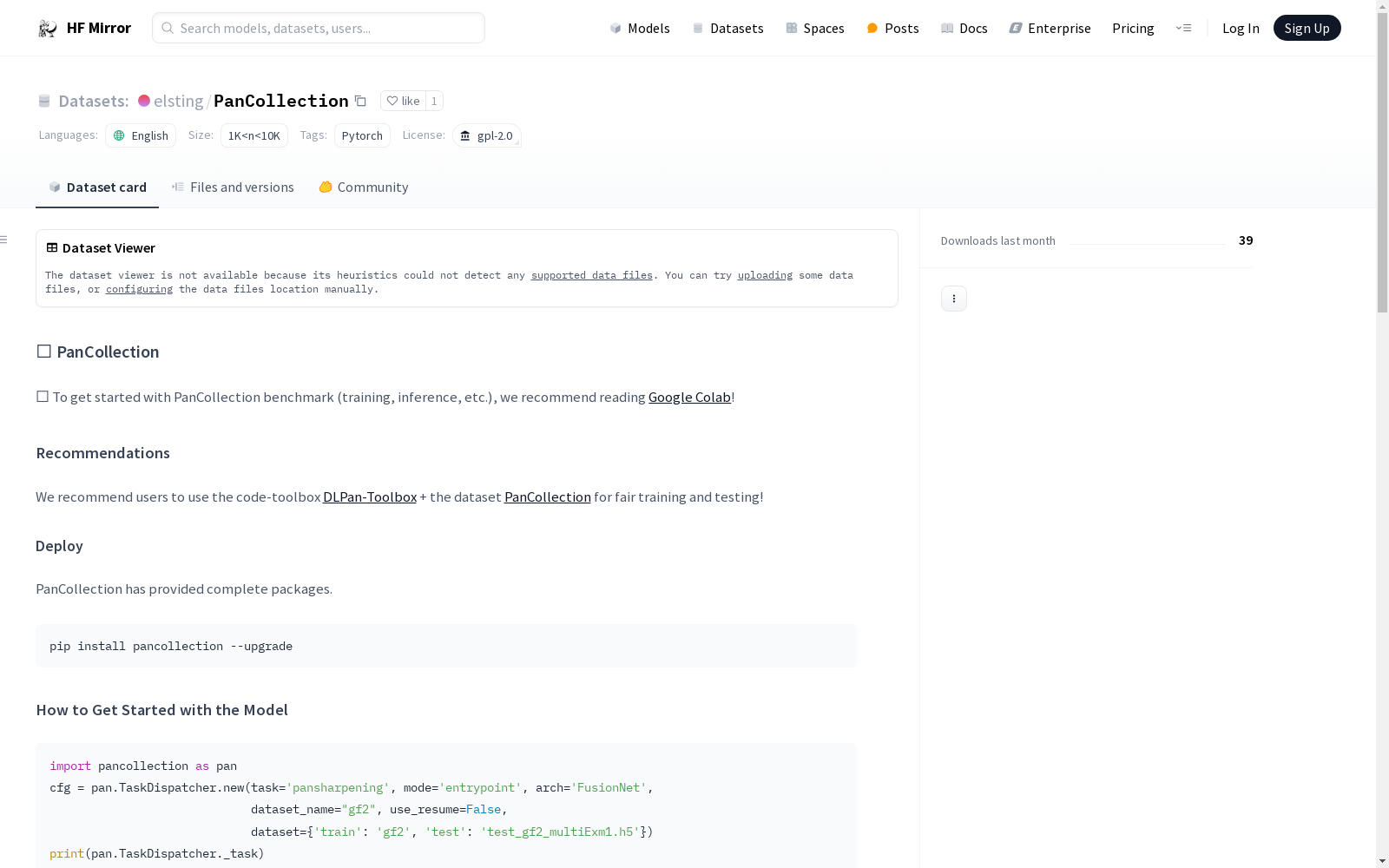Image resolution: width=1389 pixels, height=868 pixels.
Task: Open the Posts navigation item
Action: pyautogui.click(x=892, y=28)
